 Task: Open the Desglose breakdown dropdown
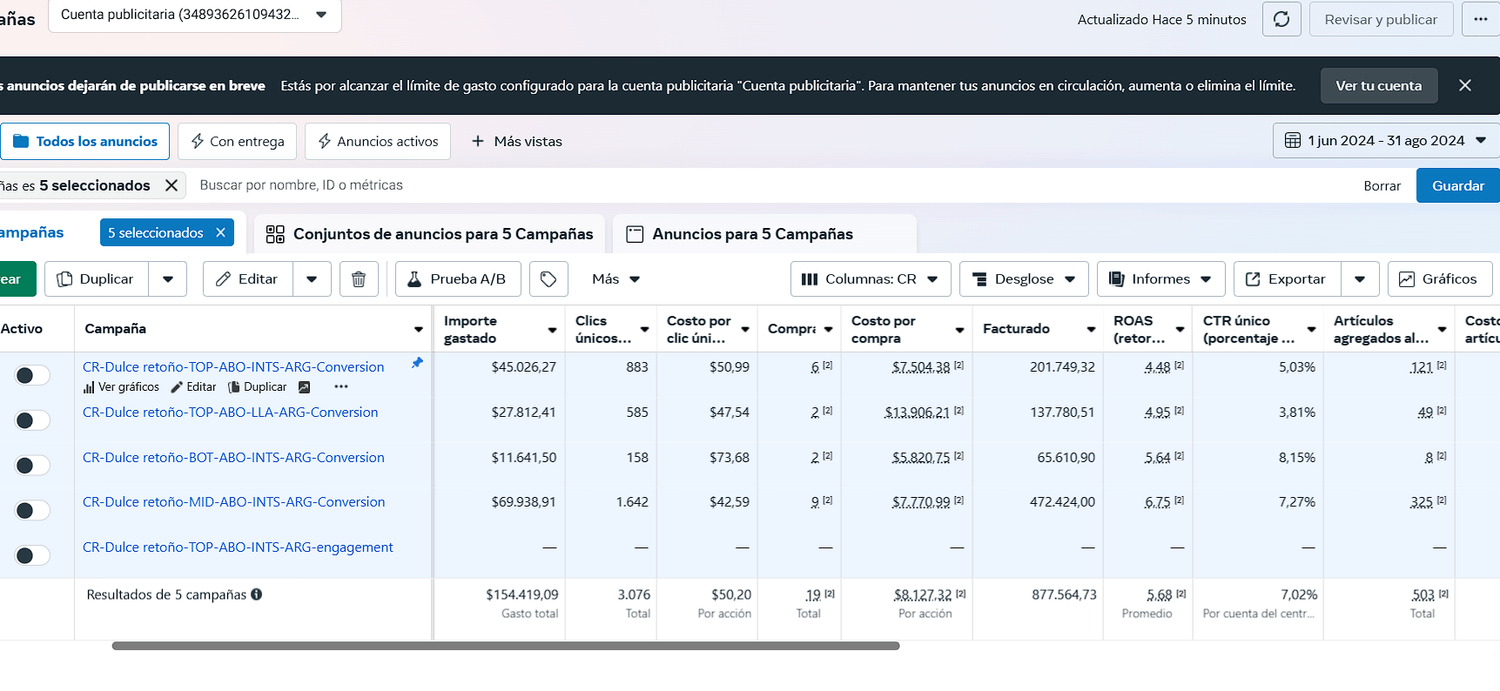1023,279
